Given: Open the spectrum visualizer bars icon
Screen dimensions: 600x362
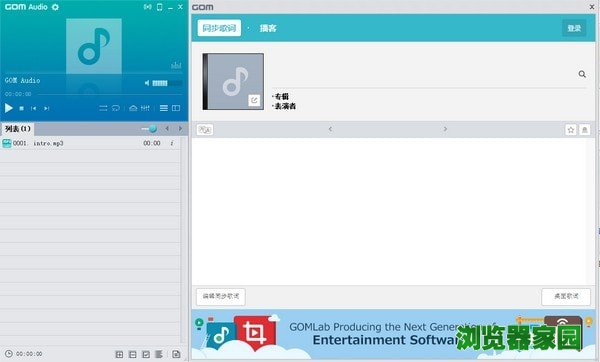Looking at the screenshot, I should [176, 65].
